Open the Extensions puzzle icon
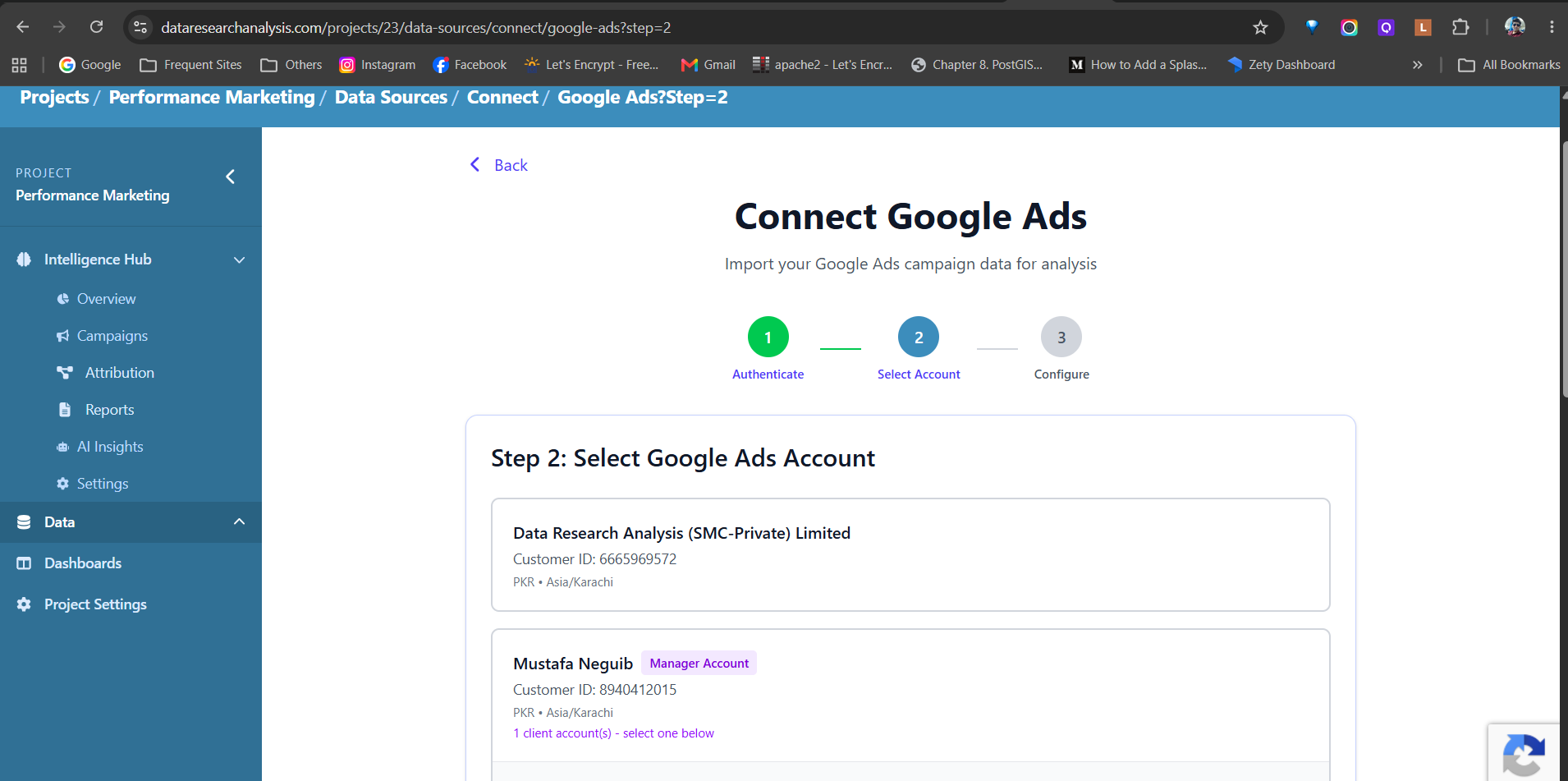Image resolution: width=1568 pixels, height=781 pixels. coord(1460,27)
